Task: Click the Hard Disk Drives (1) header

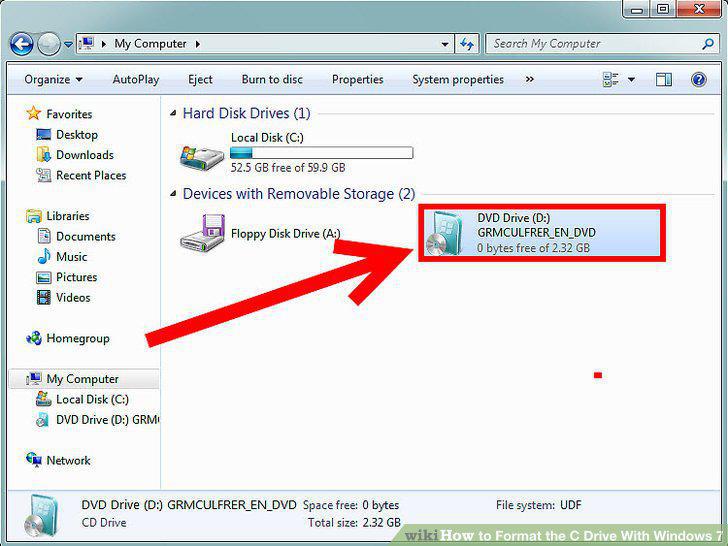Action: pyautogui.click(x=247, y=113)
